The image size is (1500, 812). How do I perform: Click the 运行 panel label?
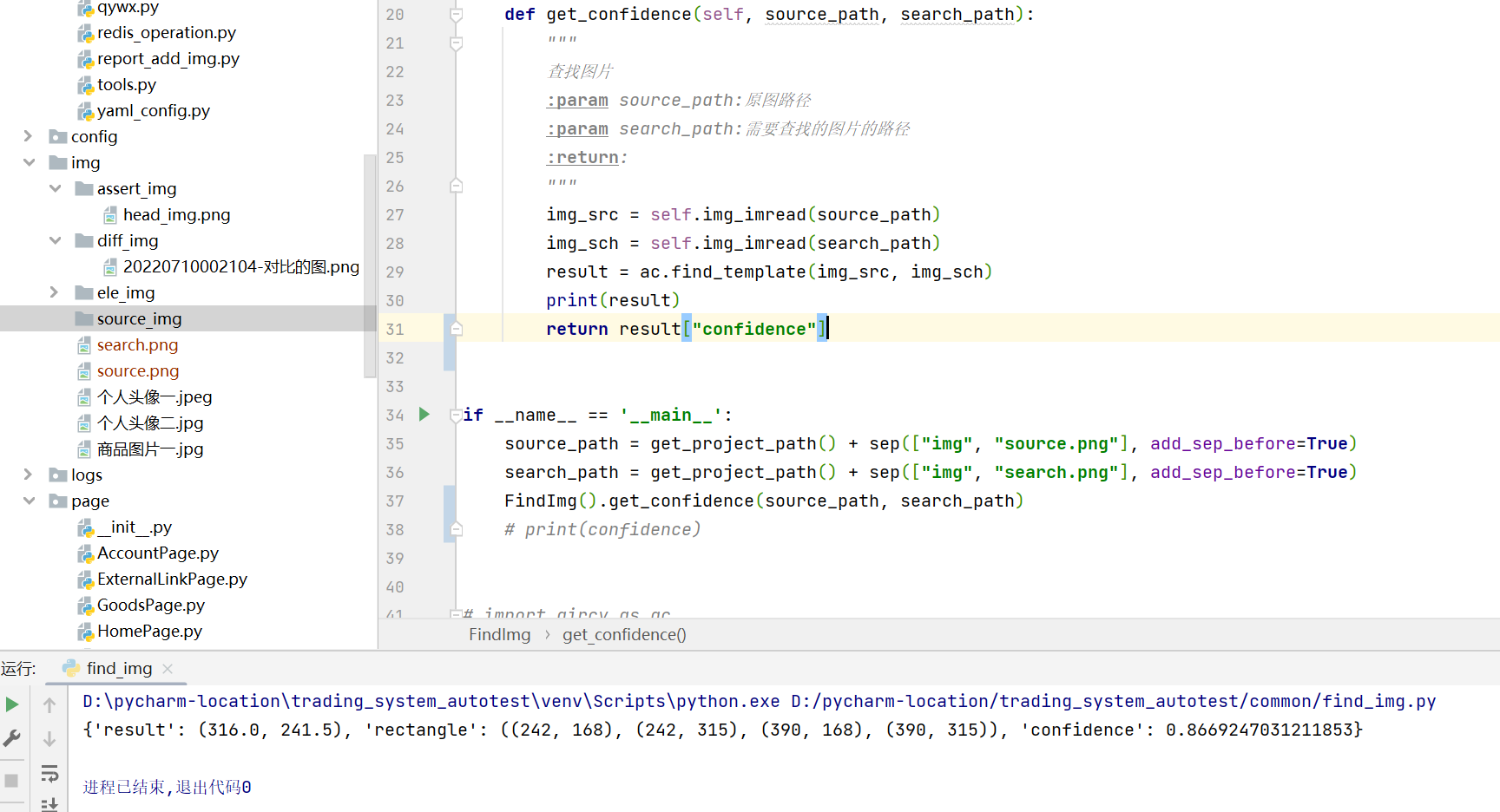click(x=18, y=668)
